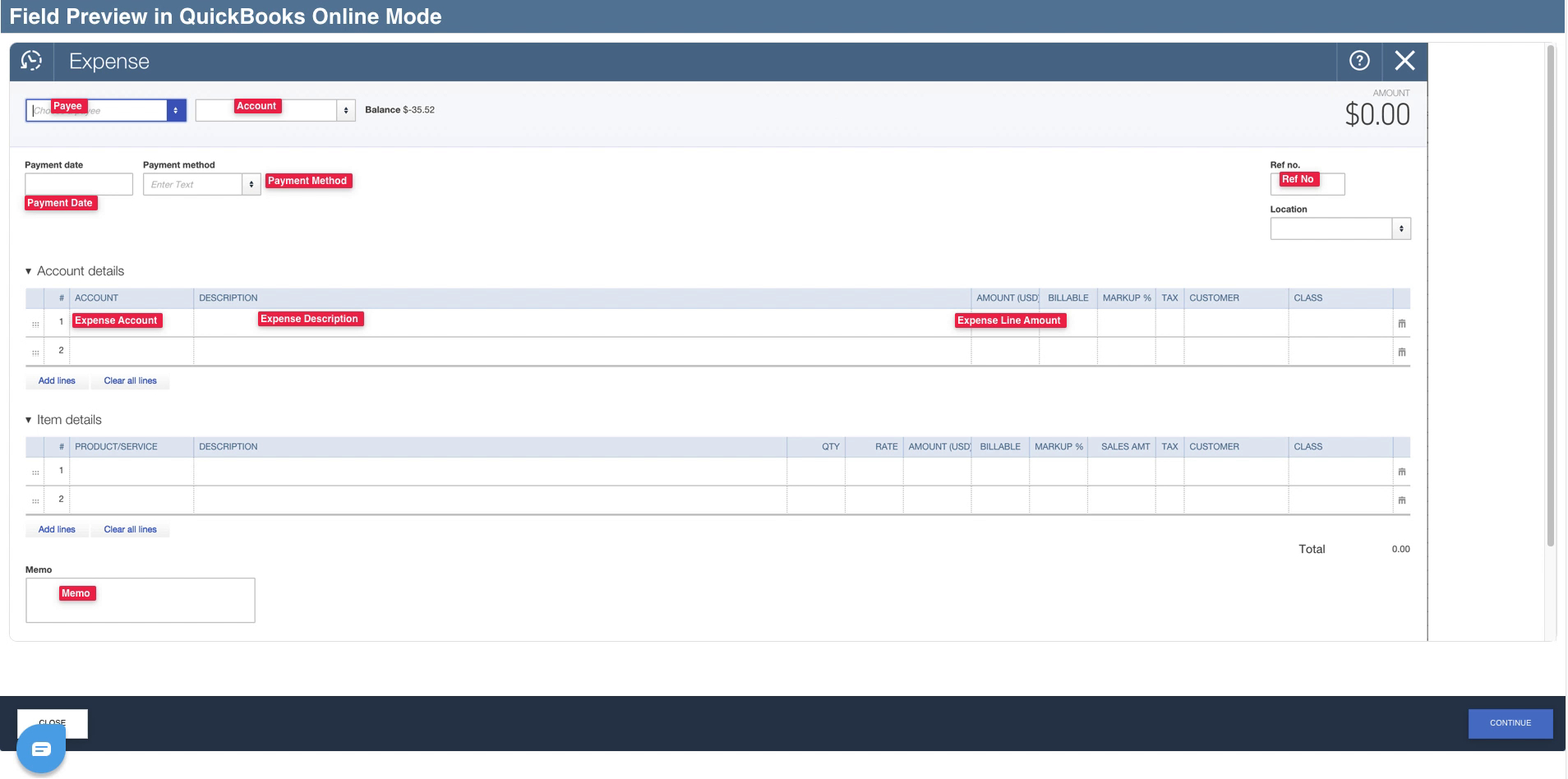1568x779 pixels.
Task: Click the TAX header in Account details
Action: pos(1169,298)
